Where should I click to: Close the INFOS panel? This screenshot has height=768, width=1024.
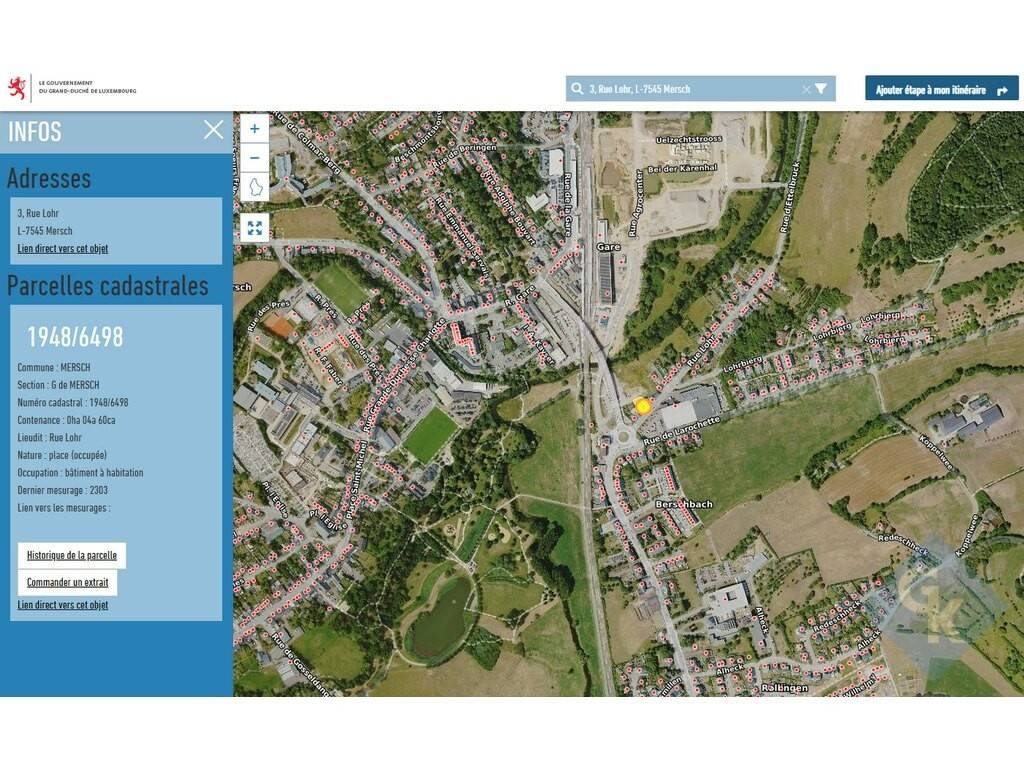213,130
